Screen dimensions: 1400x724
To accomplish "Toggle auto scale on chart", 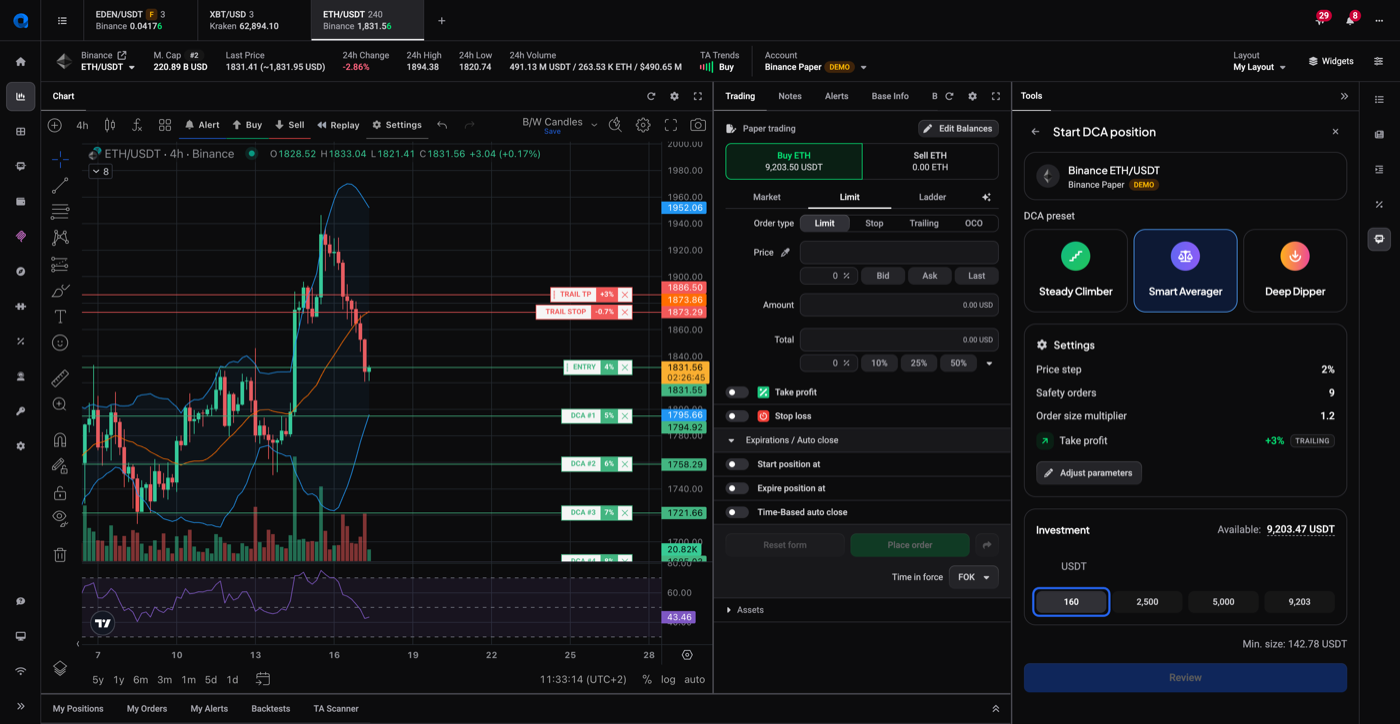I will [x=694, y=679].
